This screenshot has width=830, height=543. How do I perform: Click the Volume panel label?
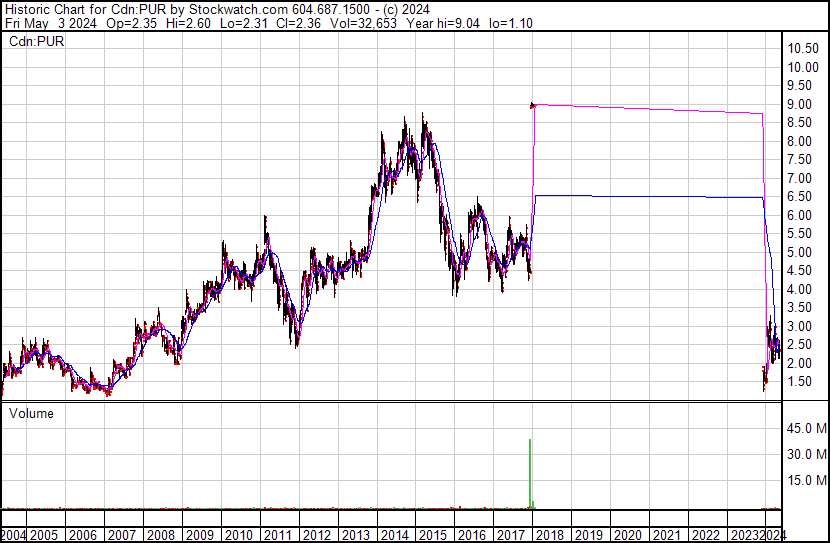31,413
